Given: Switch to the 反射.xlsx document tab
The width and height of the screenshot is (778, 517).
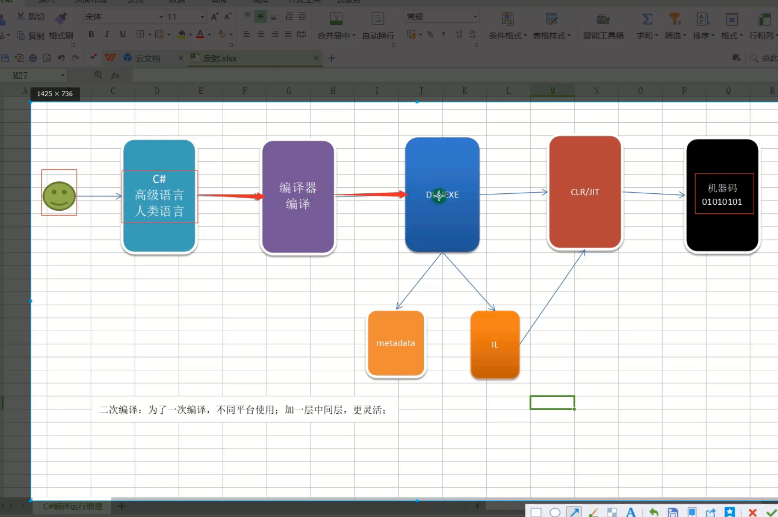Looking at the screenshot, I should pos(219,58).
